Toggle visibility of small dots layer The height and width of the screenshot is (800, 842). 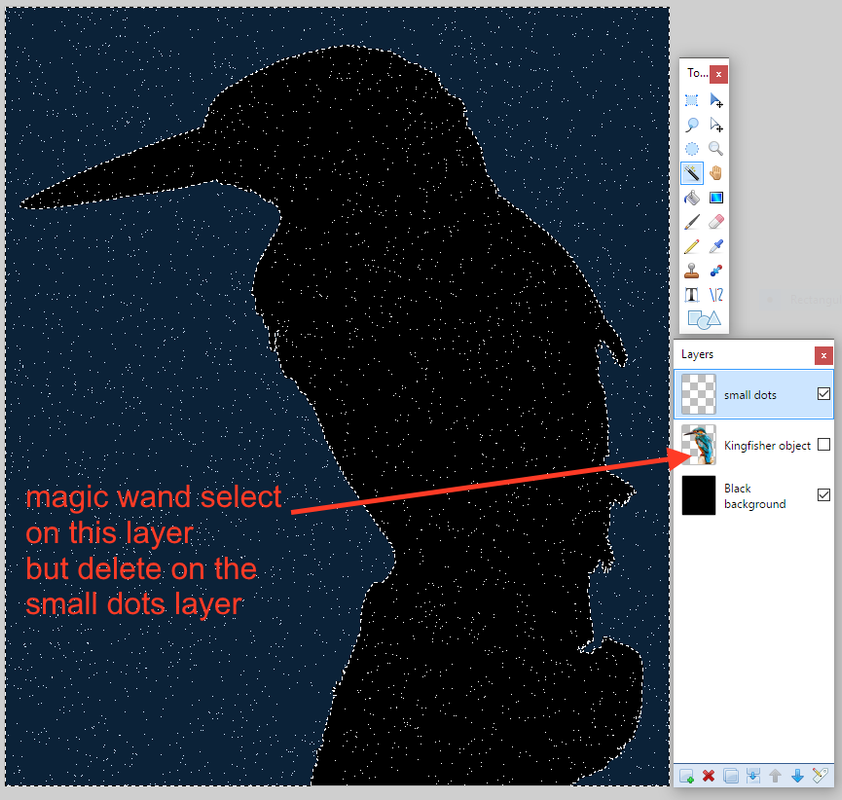824,394
